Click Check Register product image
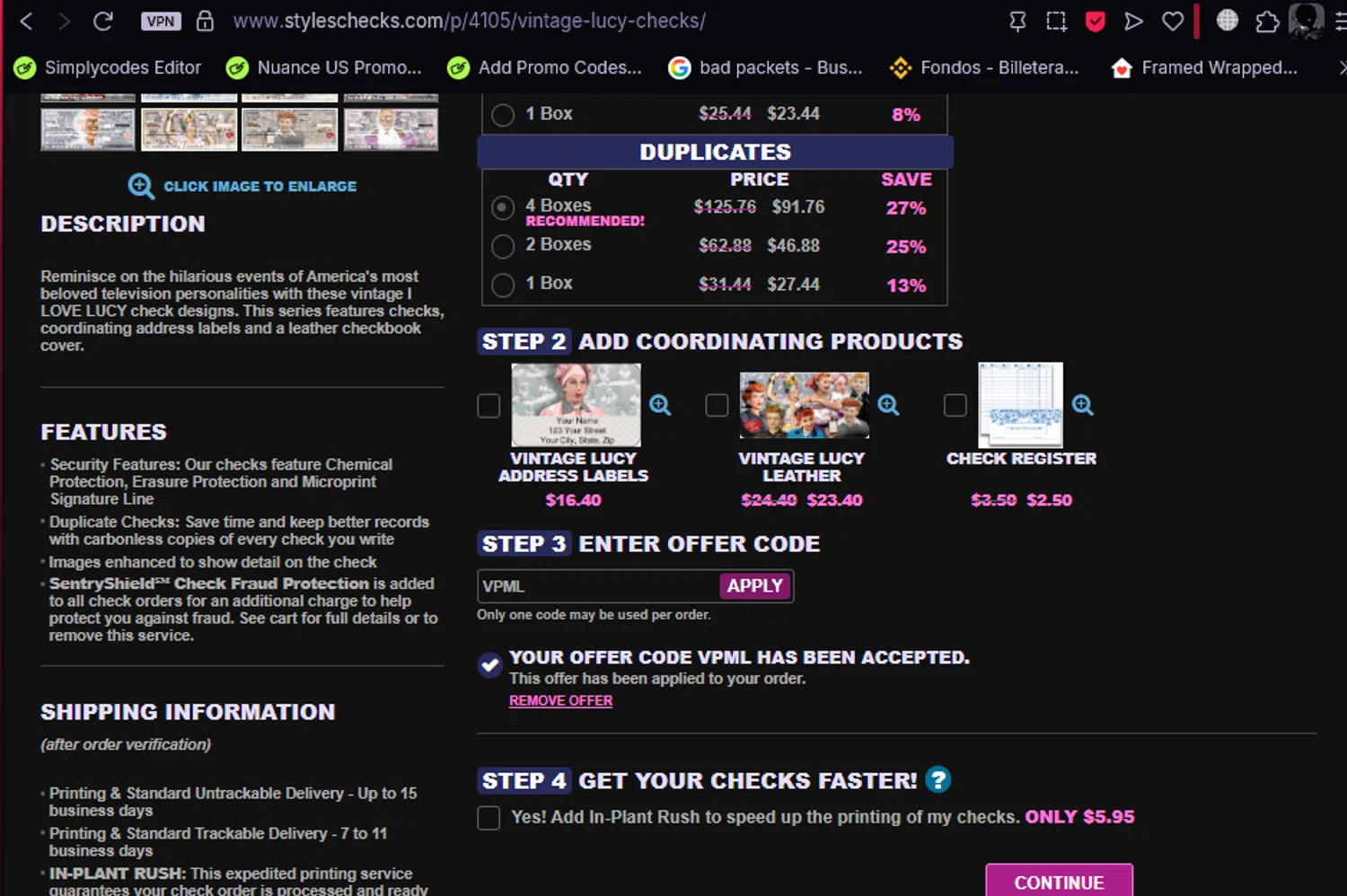The width and height of the screenshot is (1347, 896). 1020,405
